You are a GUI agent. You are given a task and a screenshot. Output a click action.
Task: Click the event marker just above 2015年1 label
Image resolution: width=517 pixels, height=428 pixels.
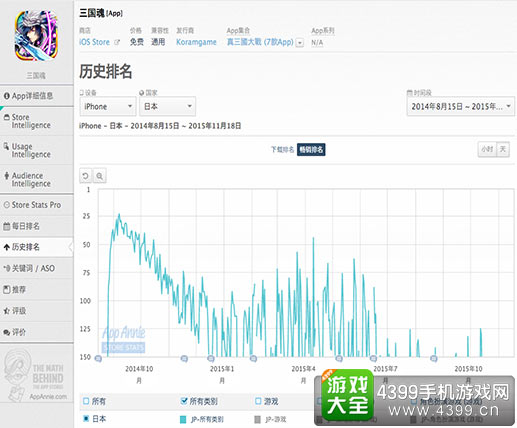pos(211,359)
